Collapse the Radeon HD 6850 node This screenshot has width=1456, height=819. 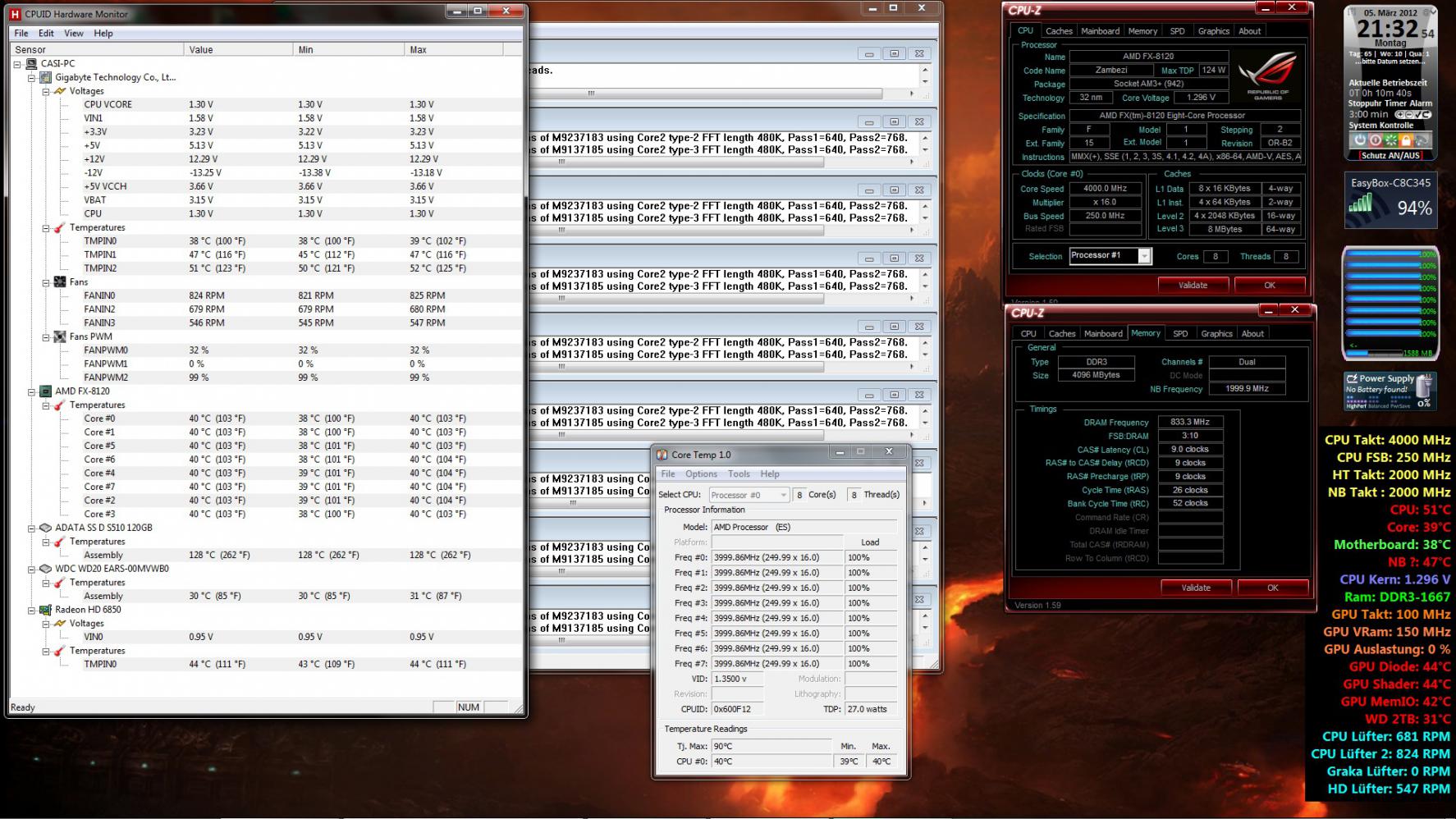pos(32,610)
